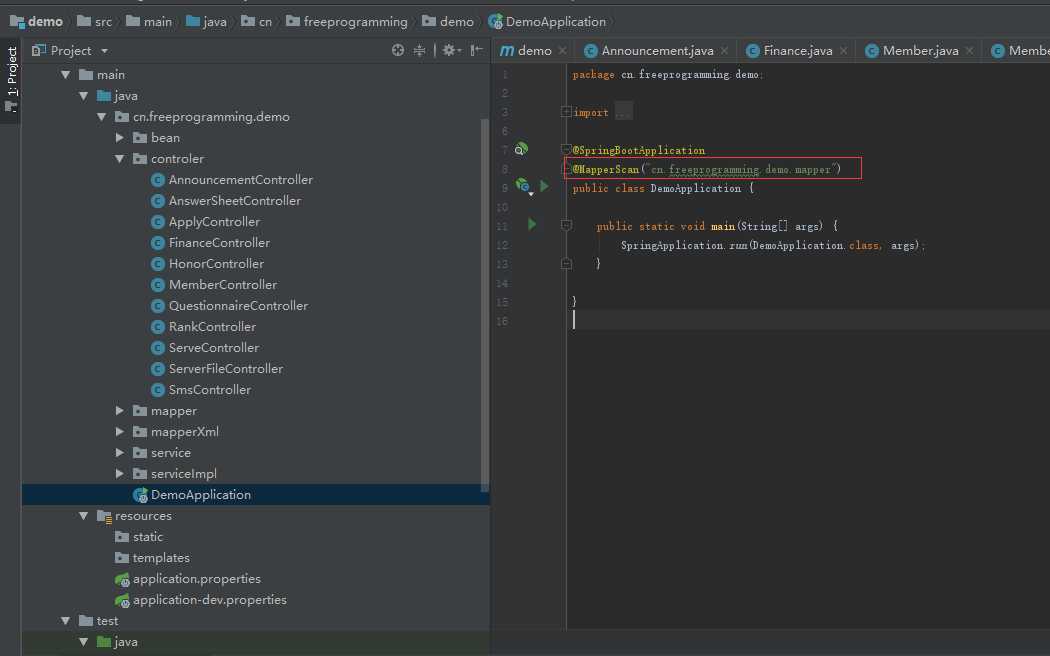Toggle code folding for the import block
Image resolution: width=1050 pixels, height=656 pixels.
(x=566, y=112)
